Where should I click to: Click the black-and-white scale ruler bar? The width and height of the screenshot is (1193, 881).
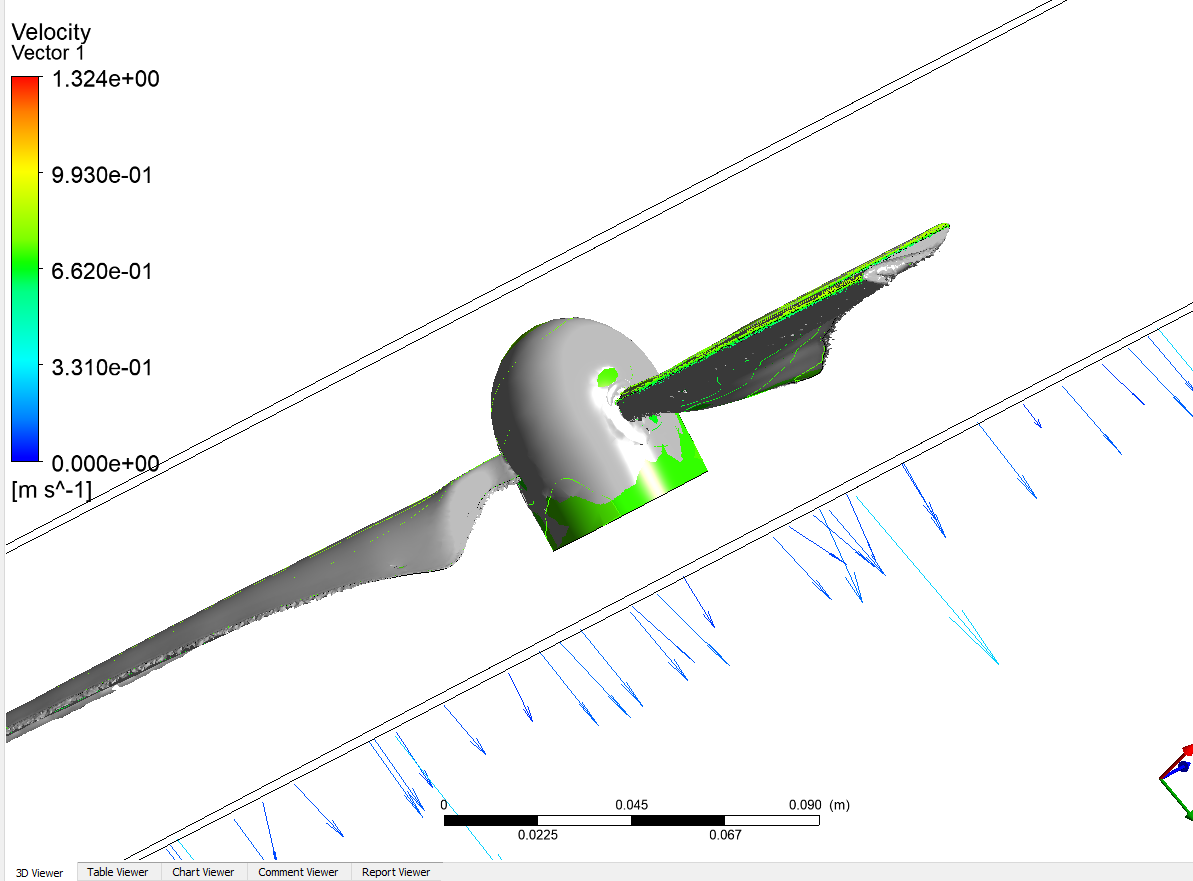click(x=631, y=820)
